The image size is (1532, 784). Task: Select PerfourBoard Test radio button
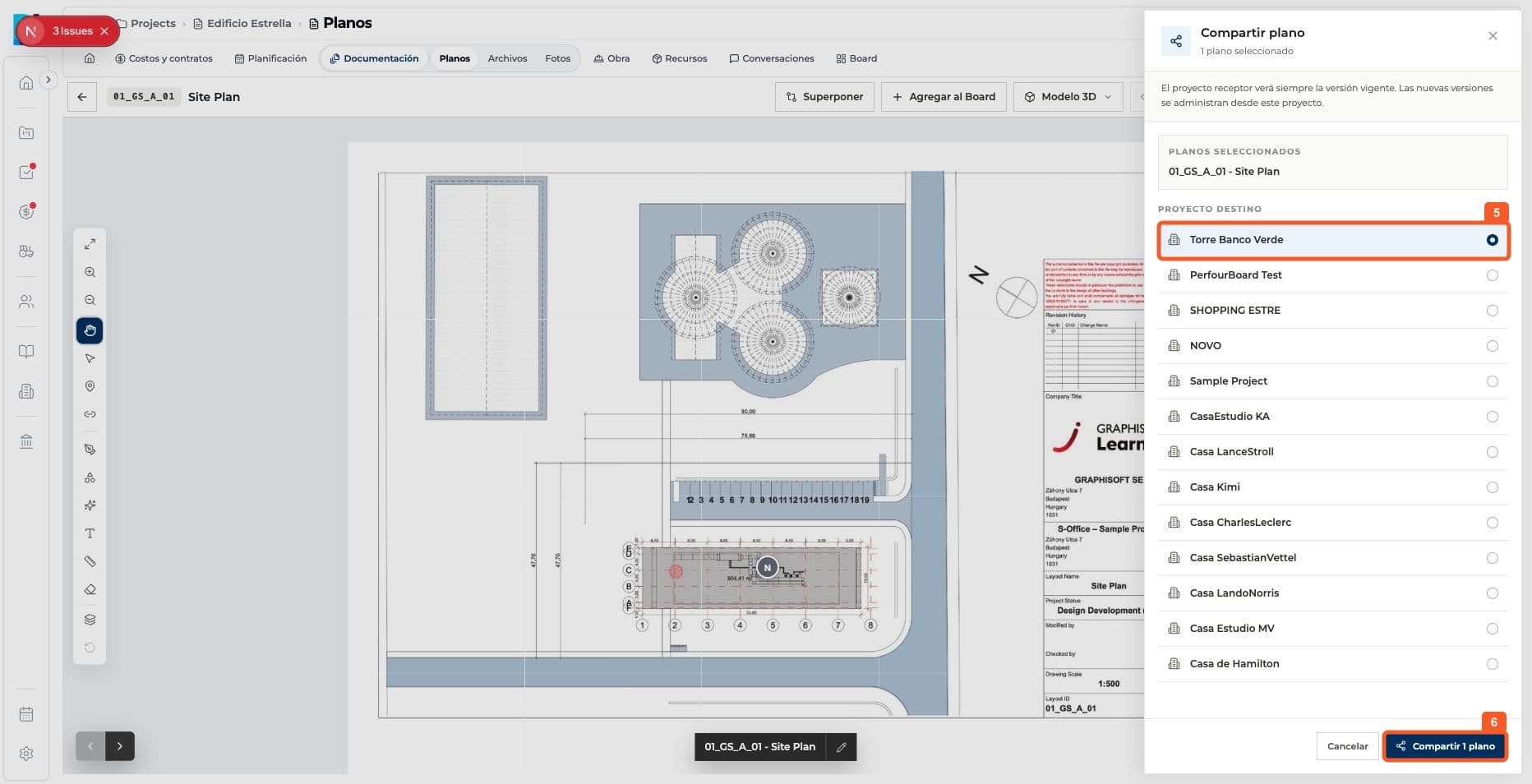pos(1492,275)
